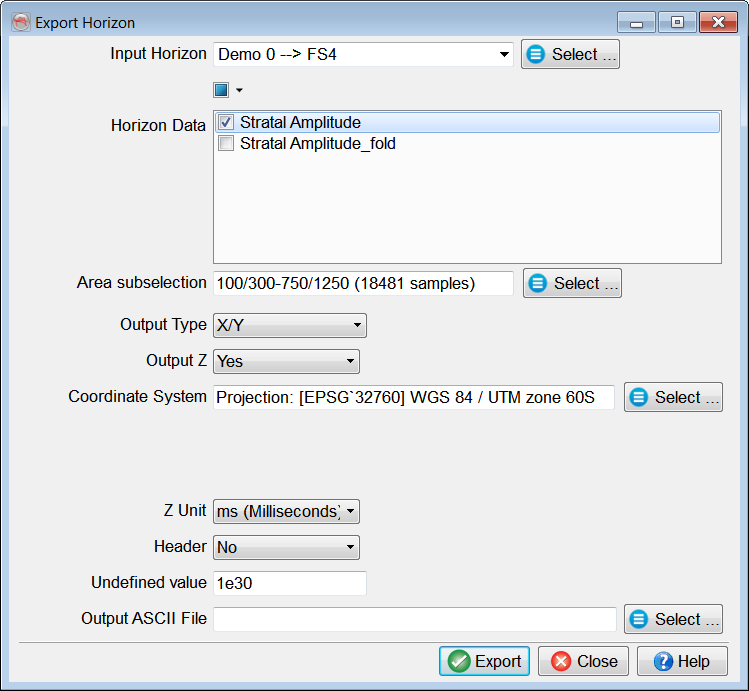
Task: Click into the Output ASCII File field
Action: pyautogui.click(x=414, y=620)
